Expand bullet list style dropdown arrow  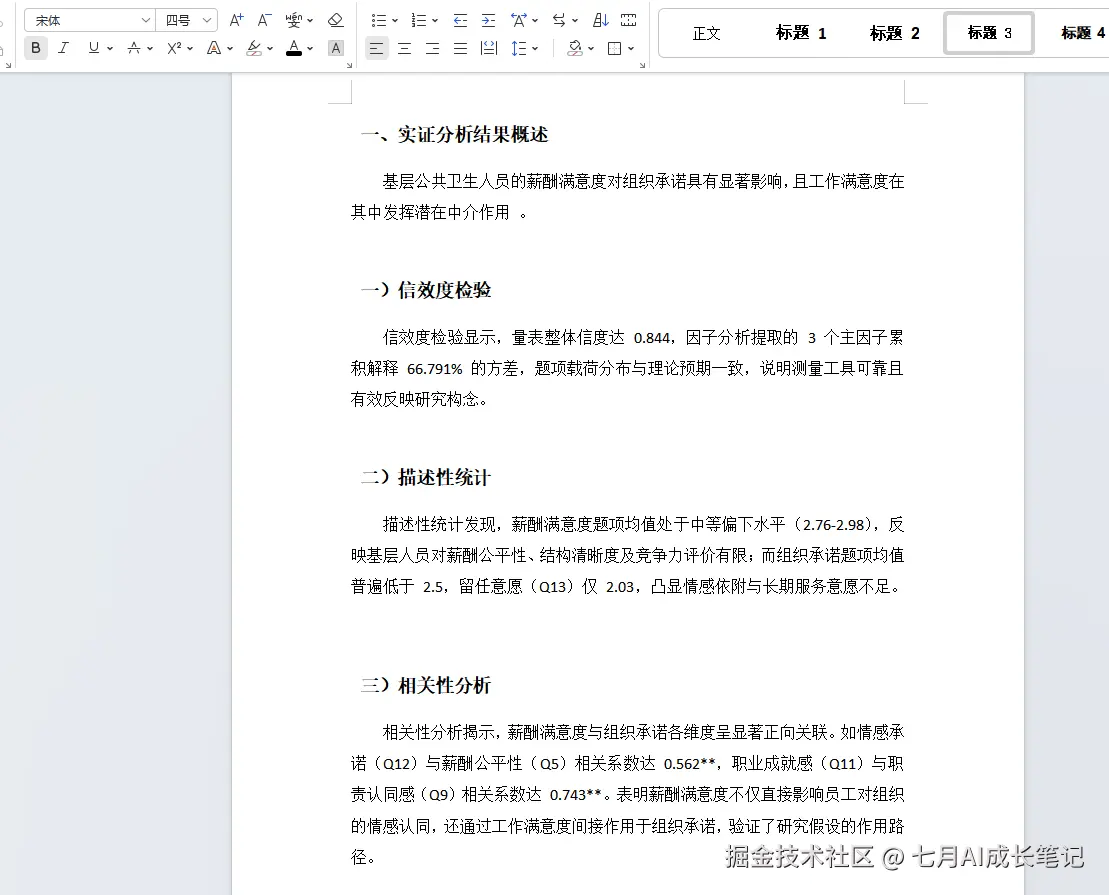395,21
